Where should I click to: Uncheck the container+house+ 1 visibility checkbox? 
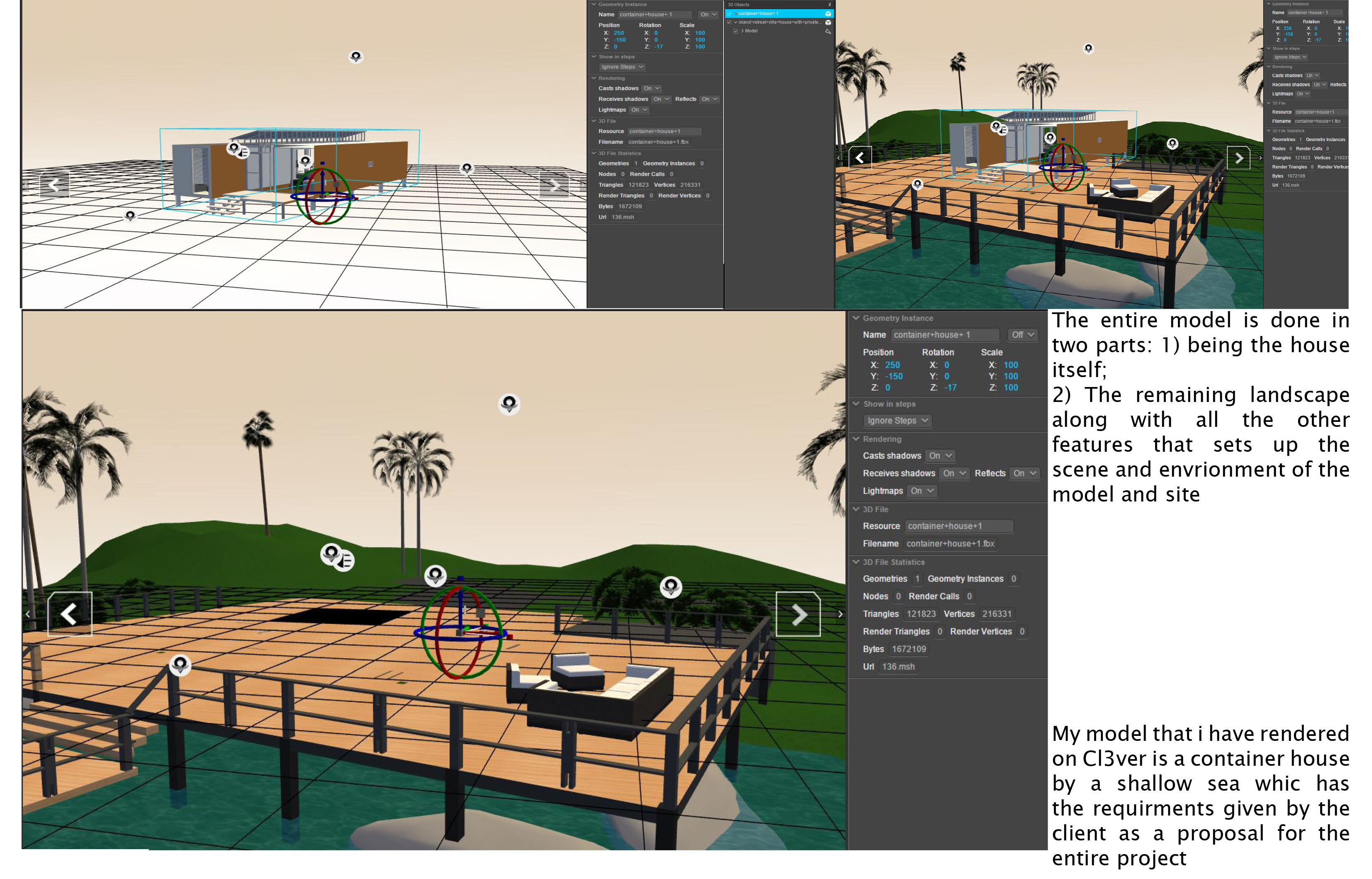point(729,14)
